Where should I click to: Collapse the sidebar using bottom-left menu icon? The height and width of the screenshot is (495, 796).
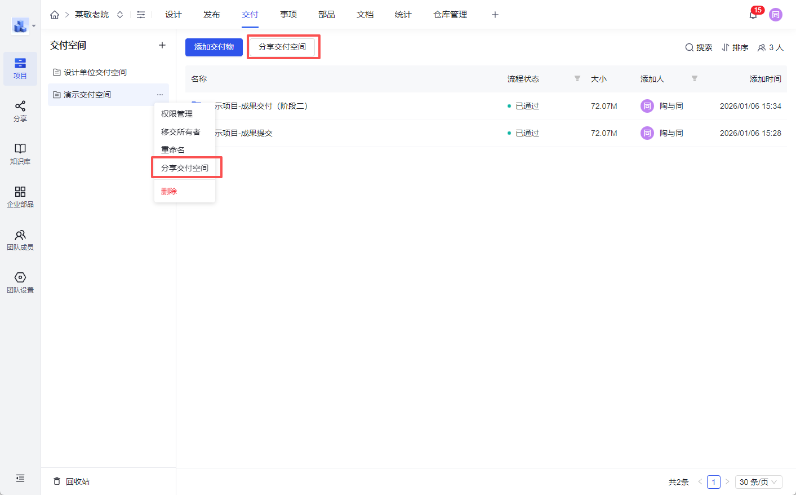[20, 480]
